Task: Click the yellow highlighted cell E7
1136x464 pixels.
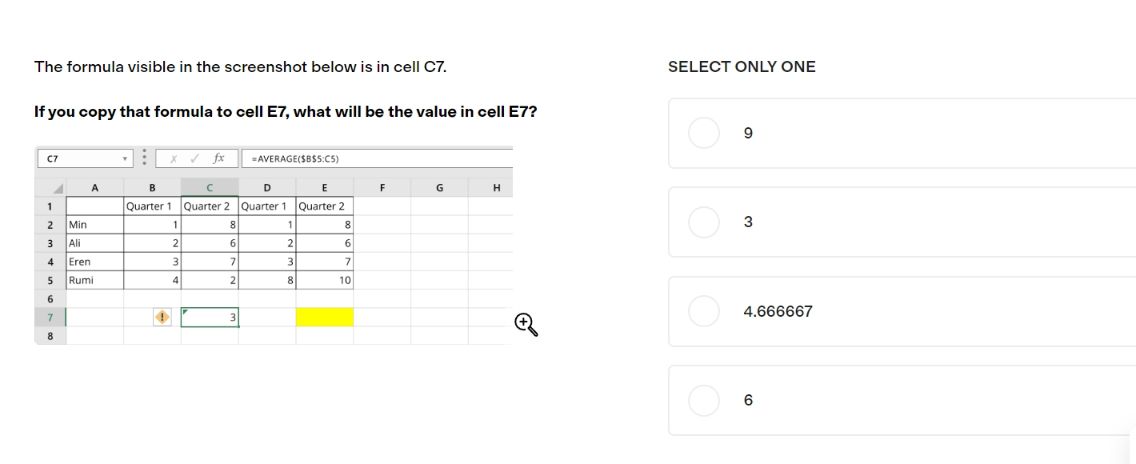Action: 325,318
